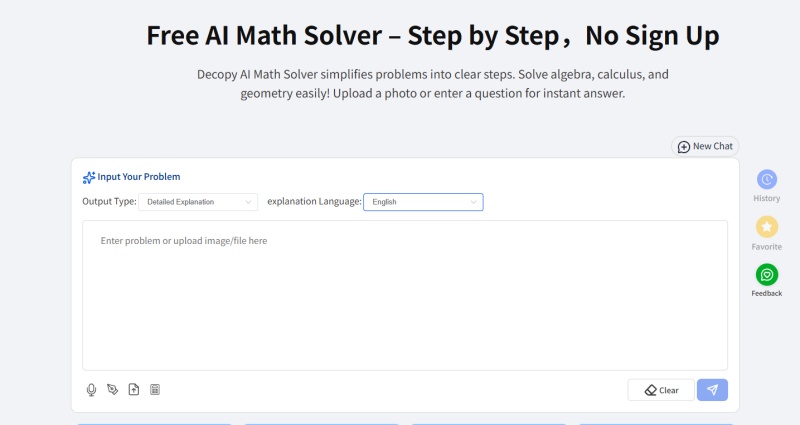Image resolution: width=800 pixels, height=425 pixels.
Task: Send the problem with the paper-plane button
Action: [x=712, y=390]
